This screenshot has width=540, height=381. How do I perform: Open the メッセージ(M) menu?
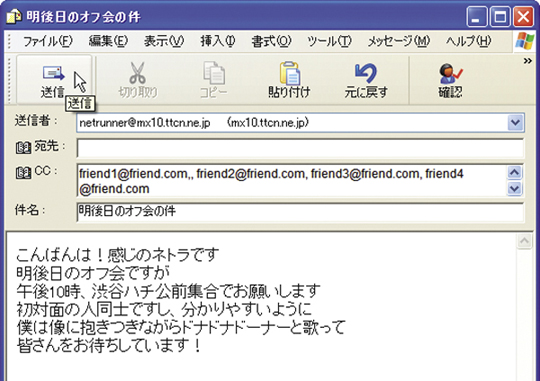point(398,41)
